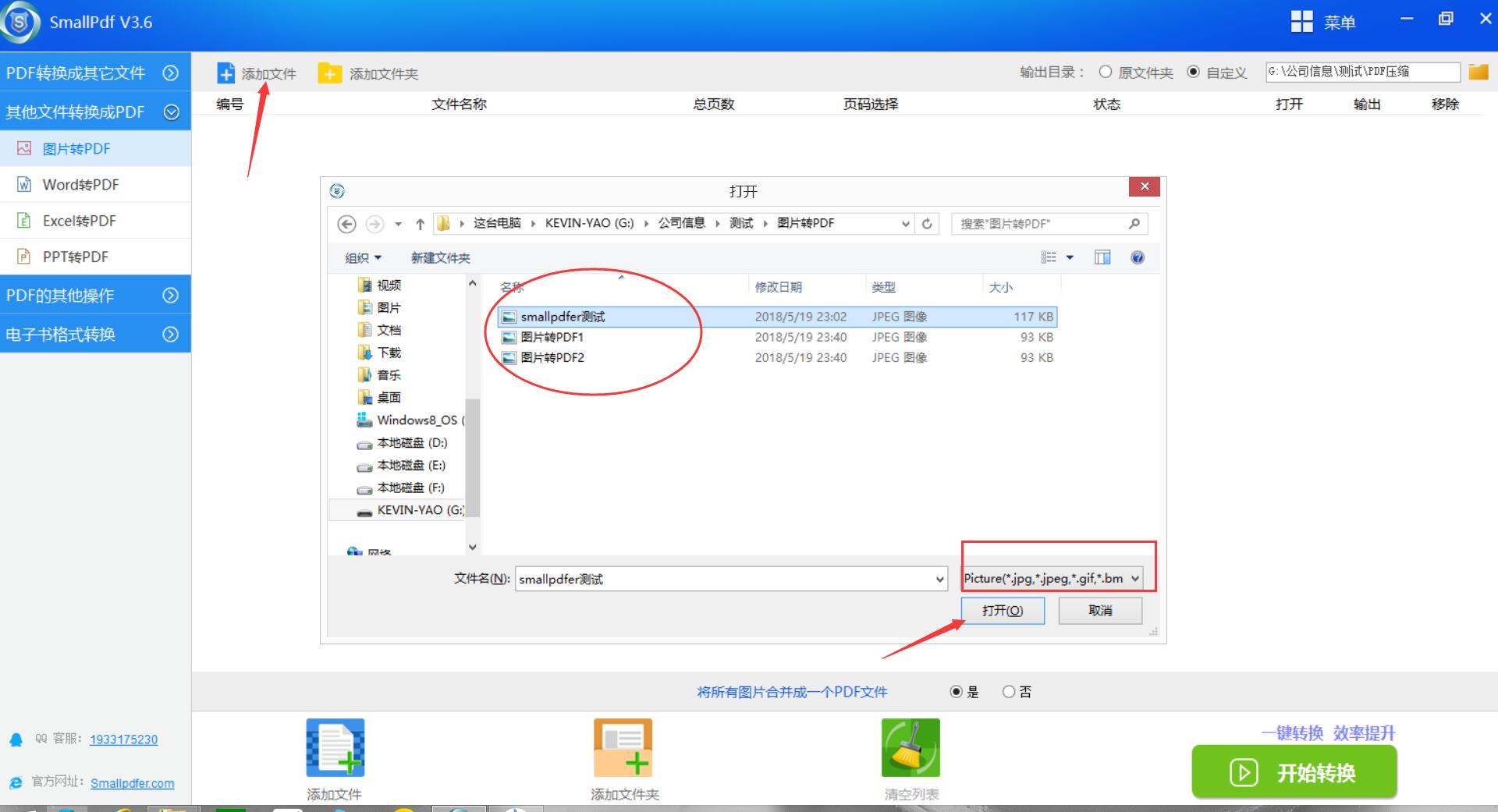The width and height of the screenshot is (1498, 812).
Task: Click the QQ 客服 penguin icon
Action: tap(16, 739)
